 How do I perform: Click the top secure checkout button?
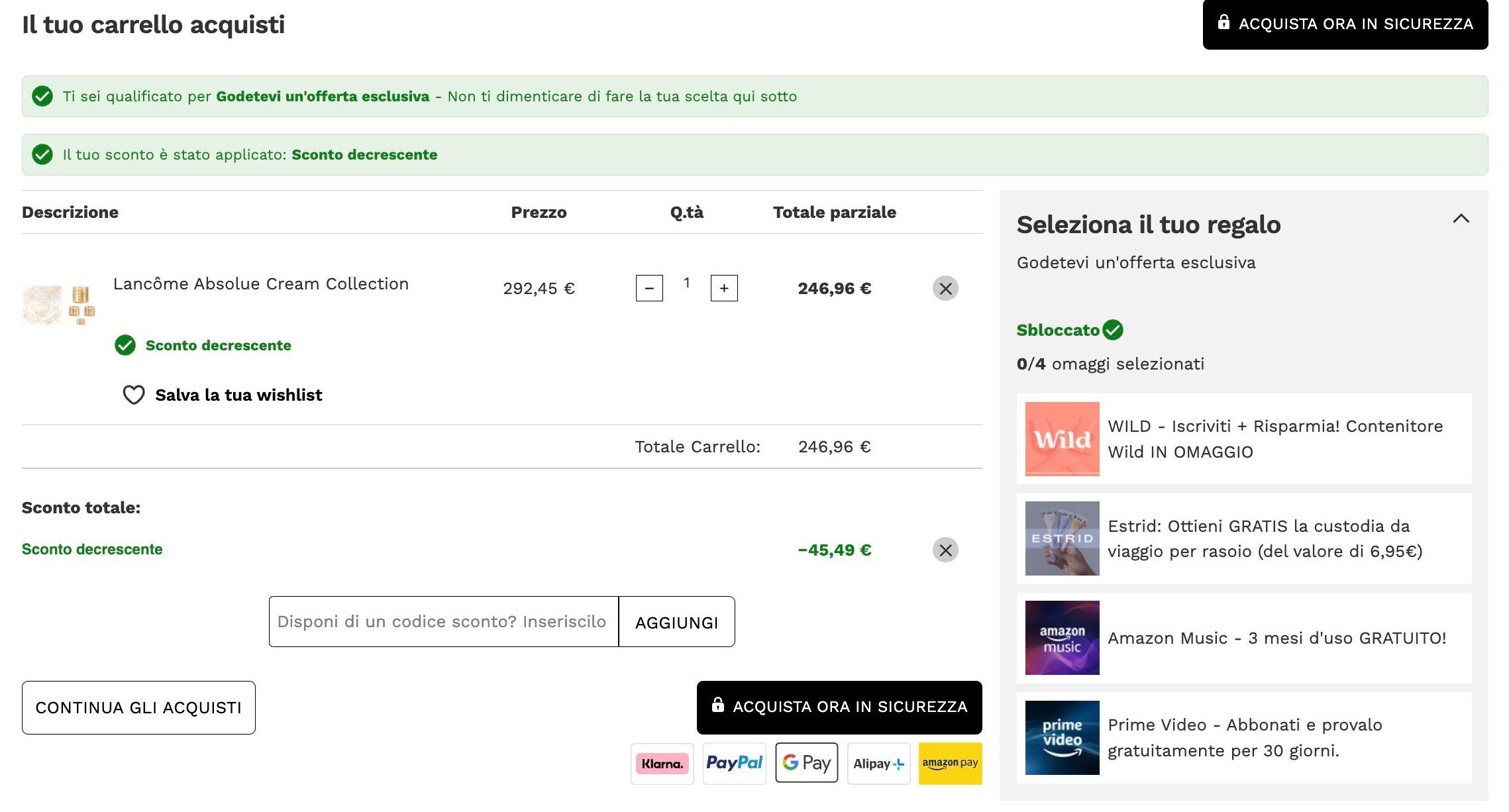point(1345,24)
